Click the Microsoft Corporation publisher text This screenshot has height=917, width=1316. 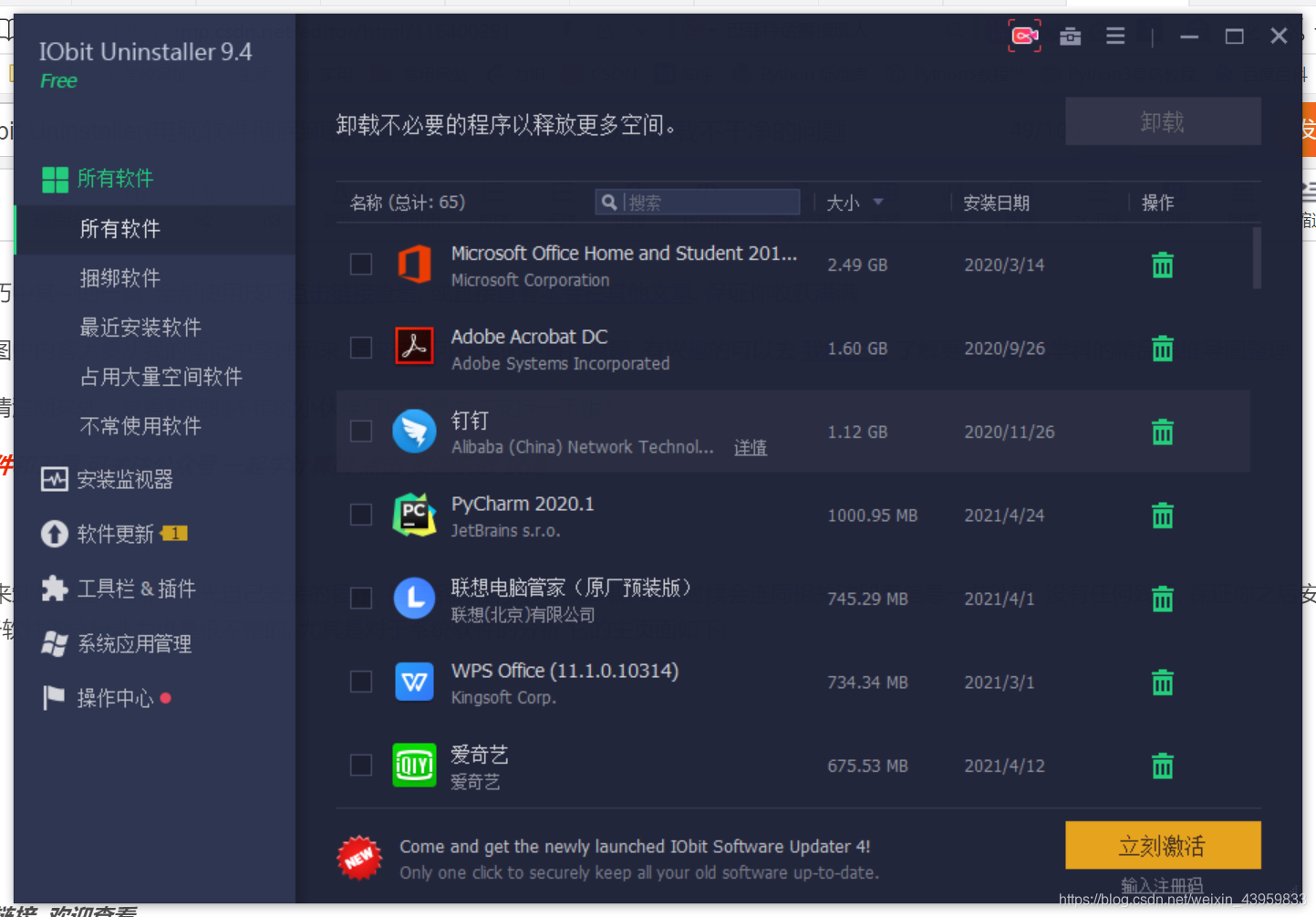(x=531, y=280)
